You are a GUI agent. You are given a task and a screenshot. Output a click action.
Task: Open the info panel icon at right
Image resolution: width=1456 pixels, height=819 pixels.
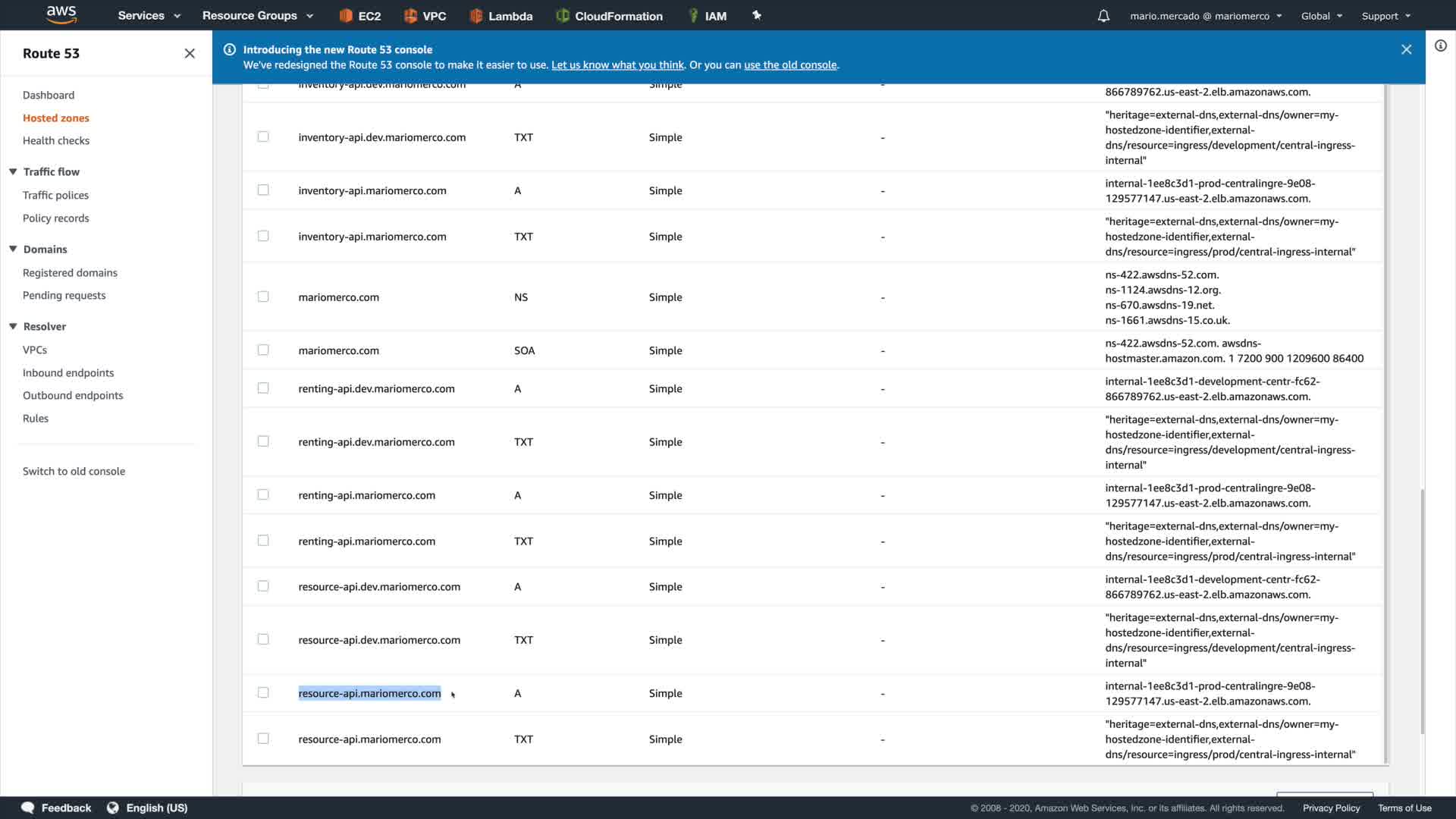click(1440, 45)
